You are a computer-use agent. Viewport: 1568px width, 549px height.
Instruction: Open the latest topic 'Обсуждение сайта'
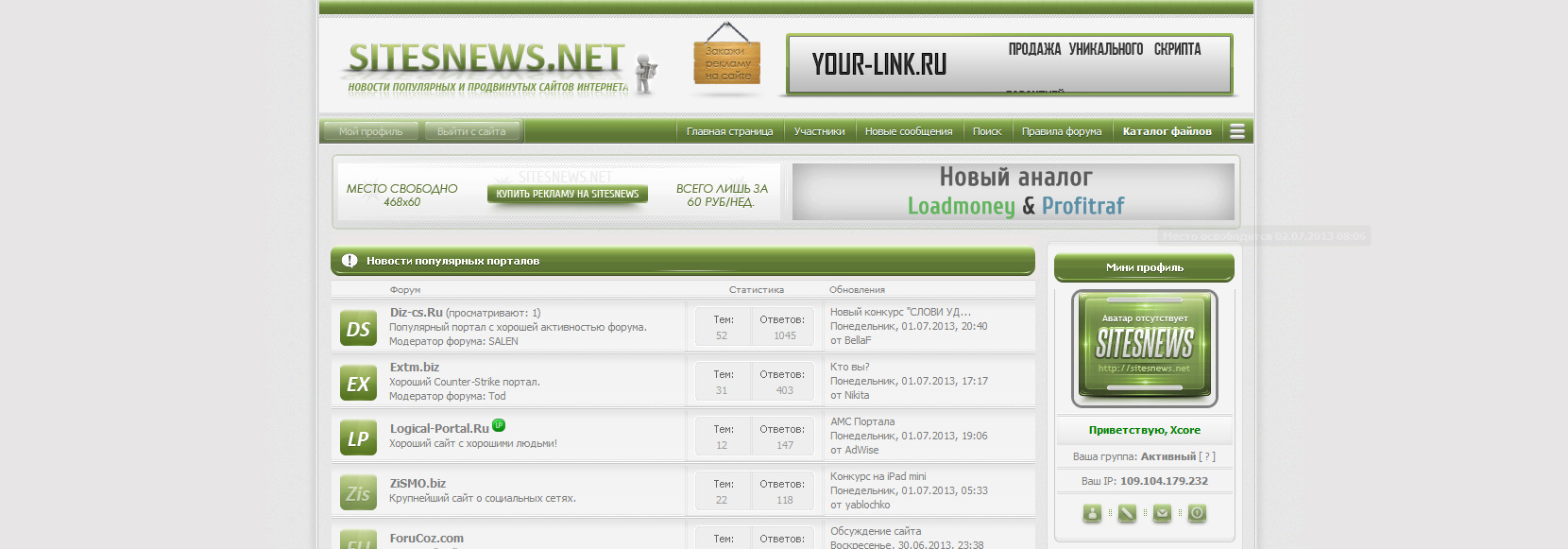click(x=876, y=531)
